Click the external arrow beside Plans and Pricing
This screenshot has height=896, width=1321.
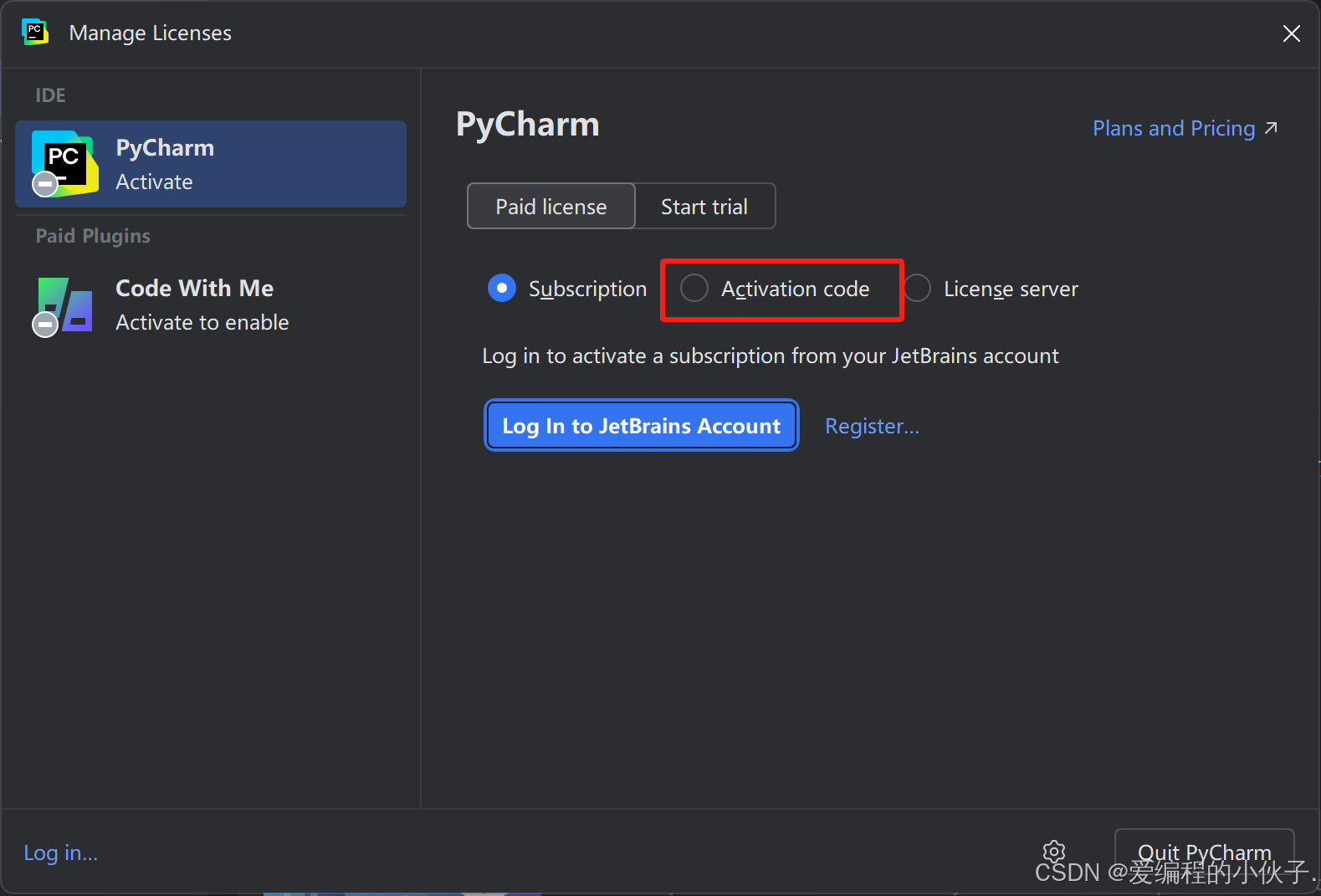pos(1271,128)
